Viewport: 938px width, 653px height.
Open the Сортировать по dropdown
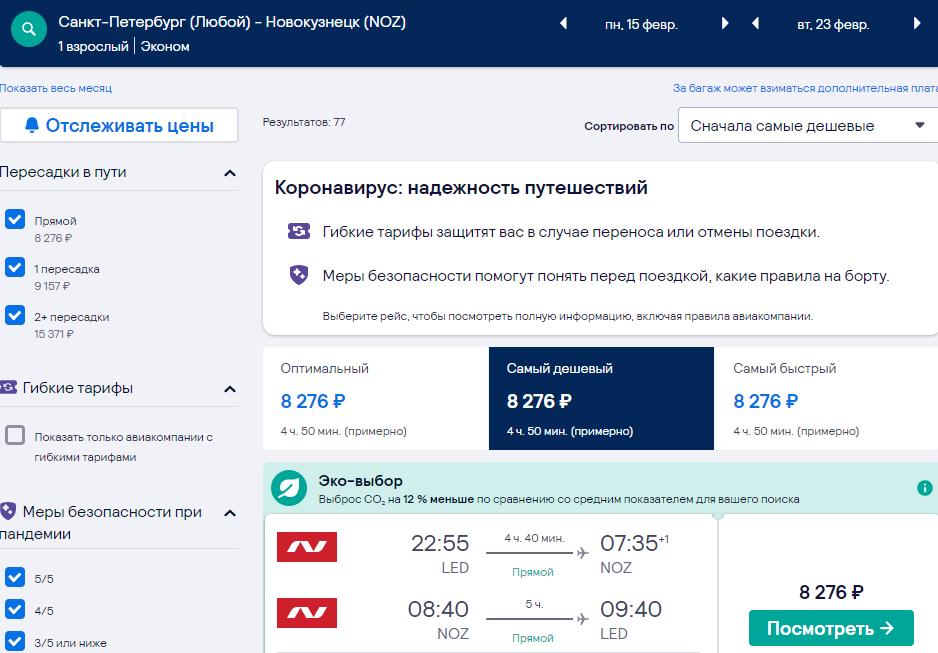pos(808,126)
